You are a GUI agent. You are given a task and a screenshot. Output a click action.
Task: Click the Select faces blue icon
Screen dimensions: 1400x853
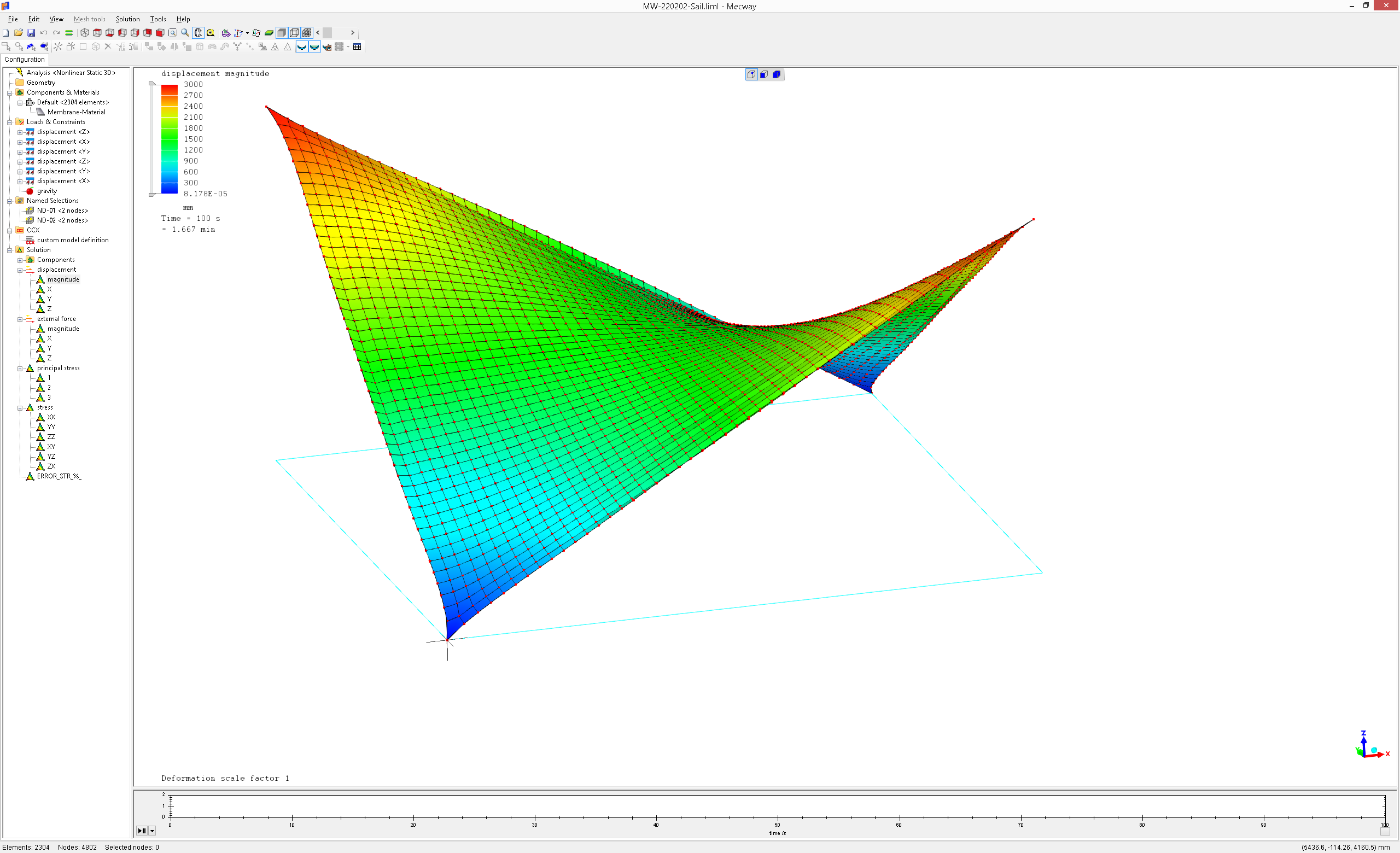tap(31, 46)
